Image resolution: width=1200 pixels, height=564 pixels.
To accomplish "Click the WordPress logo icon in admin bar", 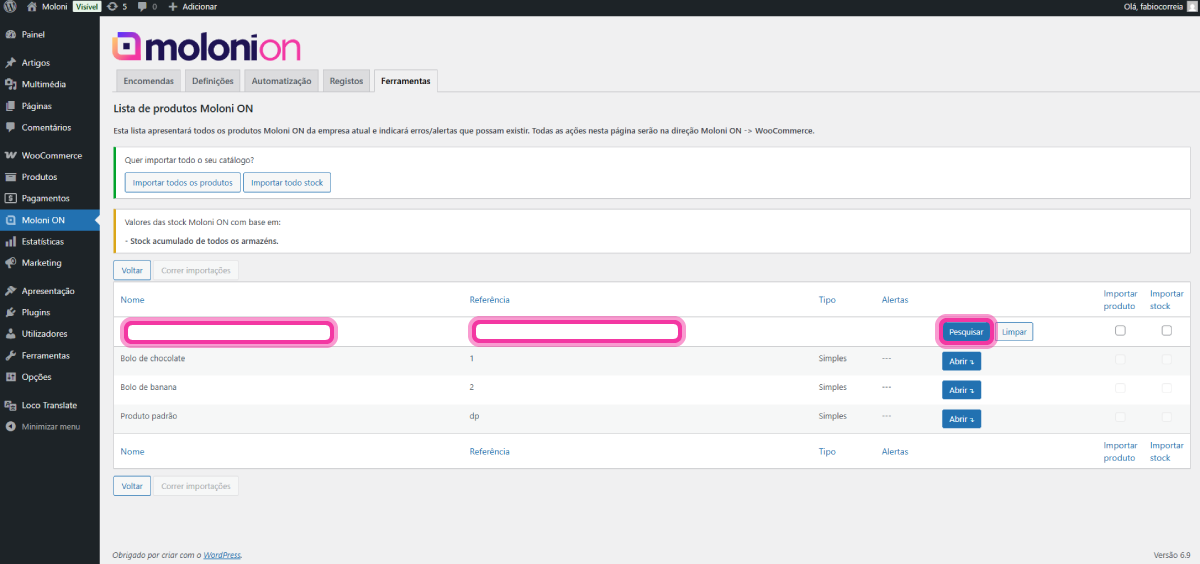I will [10, 7].
